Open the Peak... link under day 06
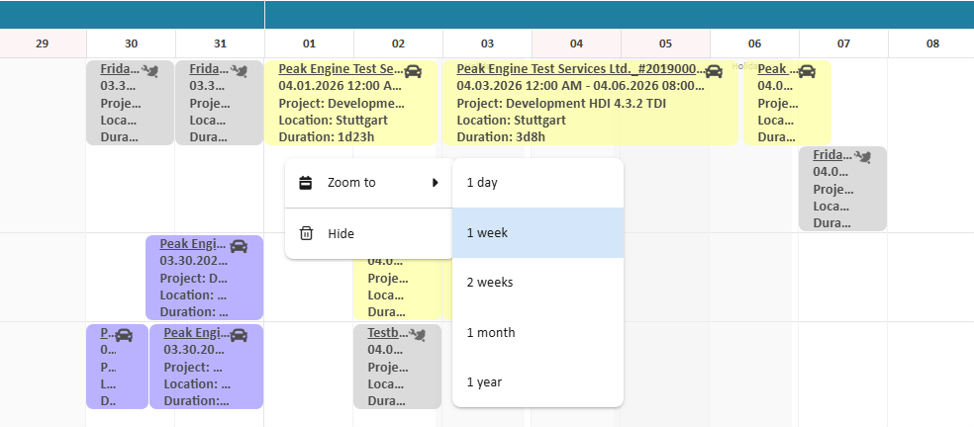The image size is (974, 427). [778, 68]
